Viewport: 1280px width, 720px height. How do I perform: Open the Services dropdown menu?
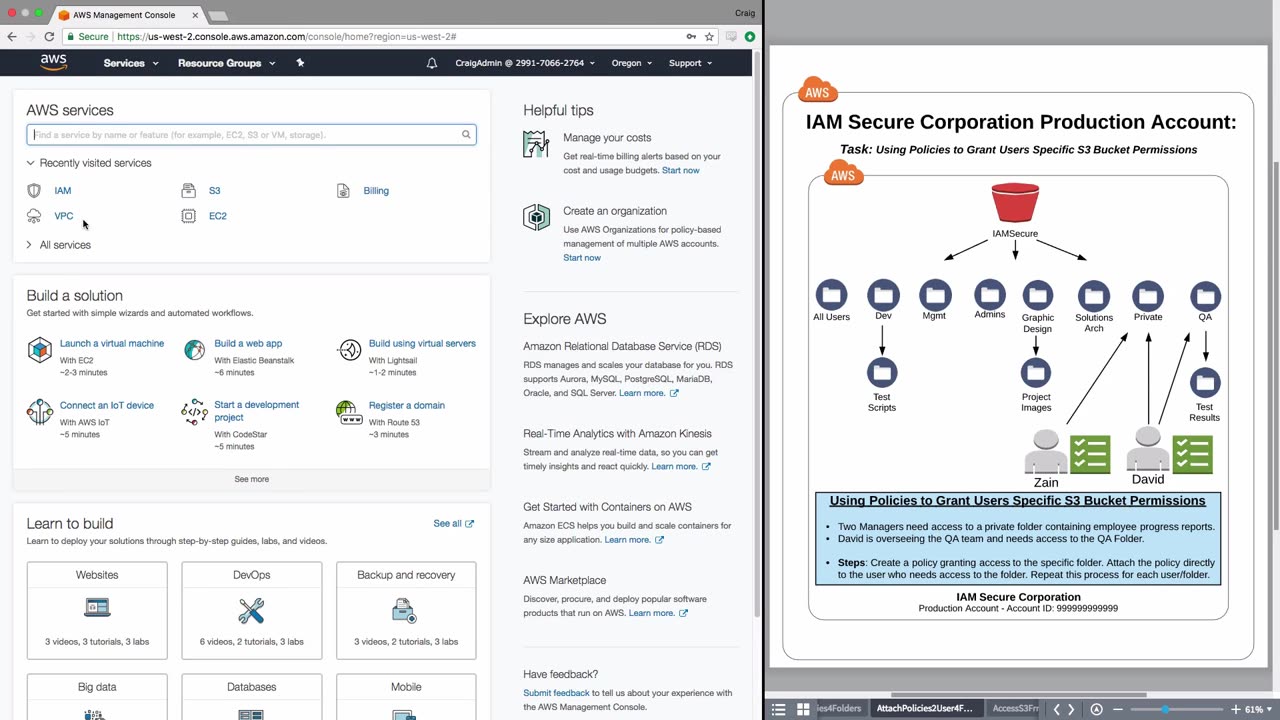pyautogui.click(x=131, y=63)
